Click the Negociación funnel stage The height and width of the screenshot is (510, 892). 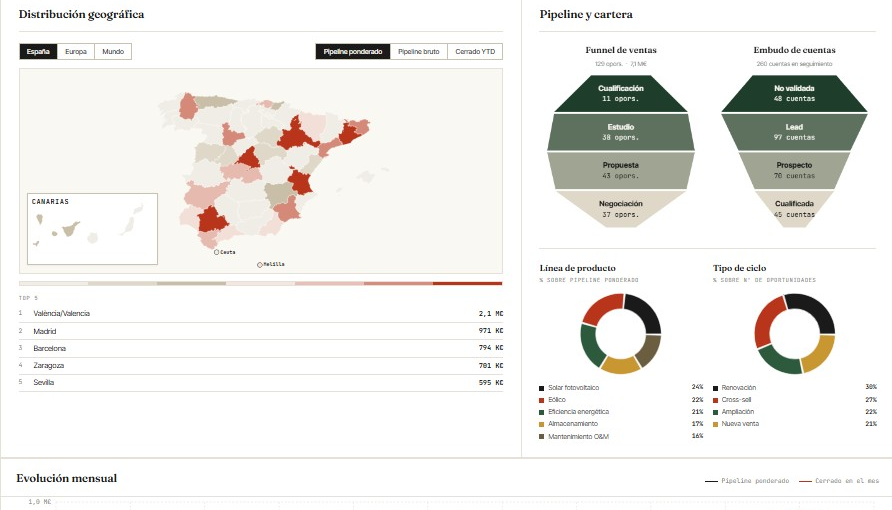coord(621,209)
